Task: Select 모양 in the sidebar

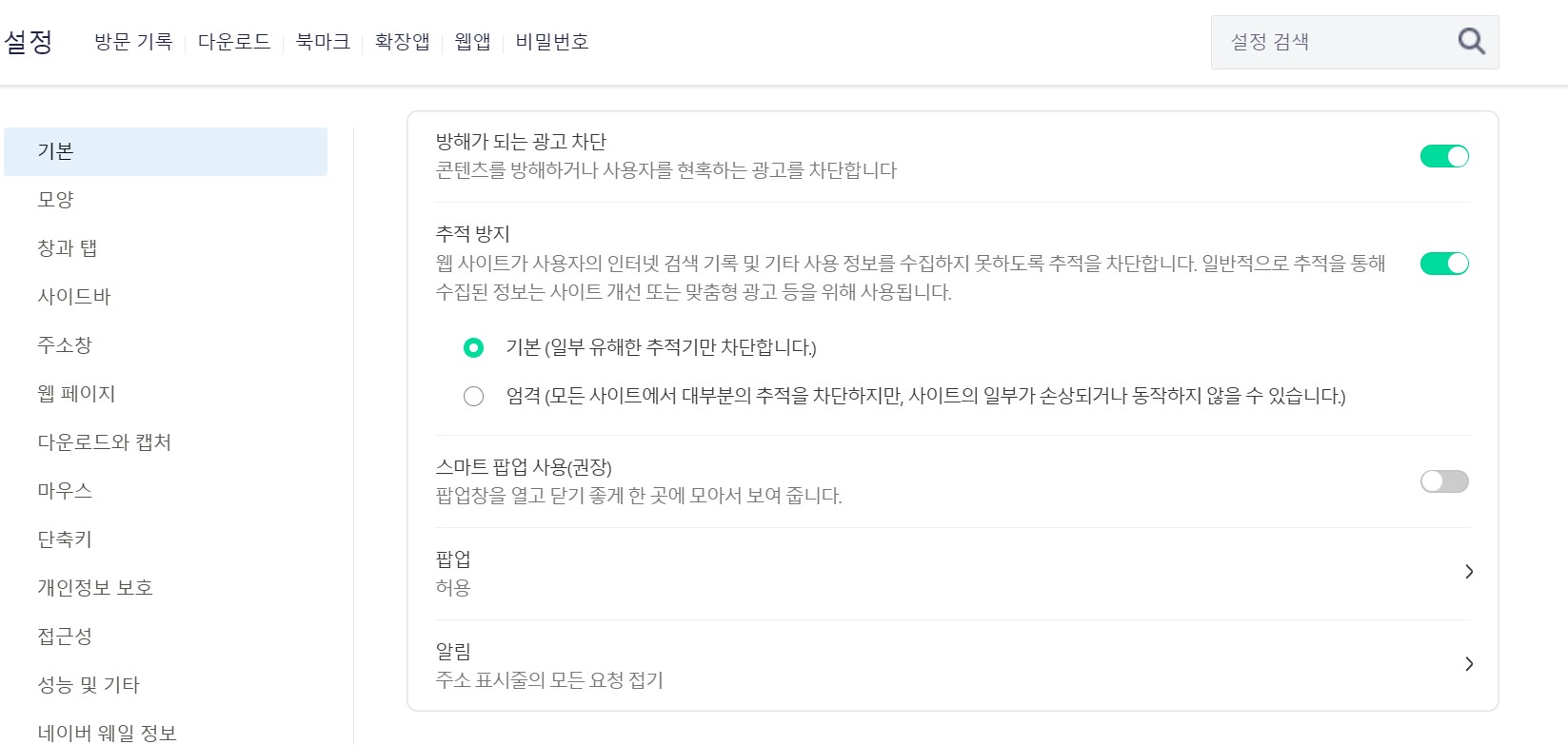Action: 55,200
